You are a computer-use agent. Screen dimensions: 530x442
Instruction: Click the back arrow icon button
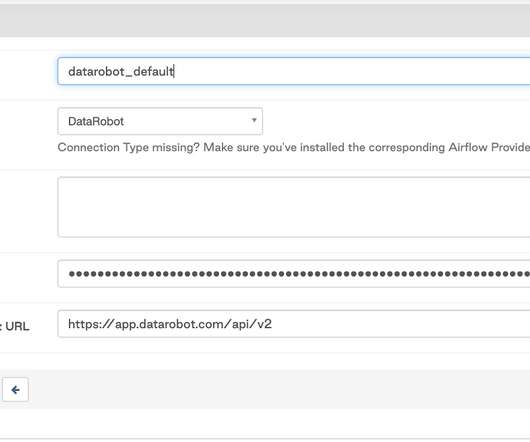click(x=15, y=390)
